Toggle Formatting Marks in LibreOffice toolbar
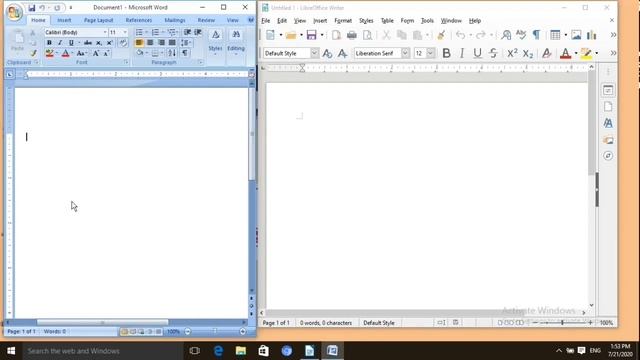Image resolution: width=640 pixels, height=360 pixels. pyautogui.click(x=536, y=35)
